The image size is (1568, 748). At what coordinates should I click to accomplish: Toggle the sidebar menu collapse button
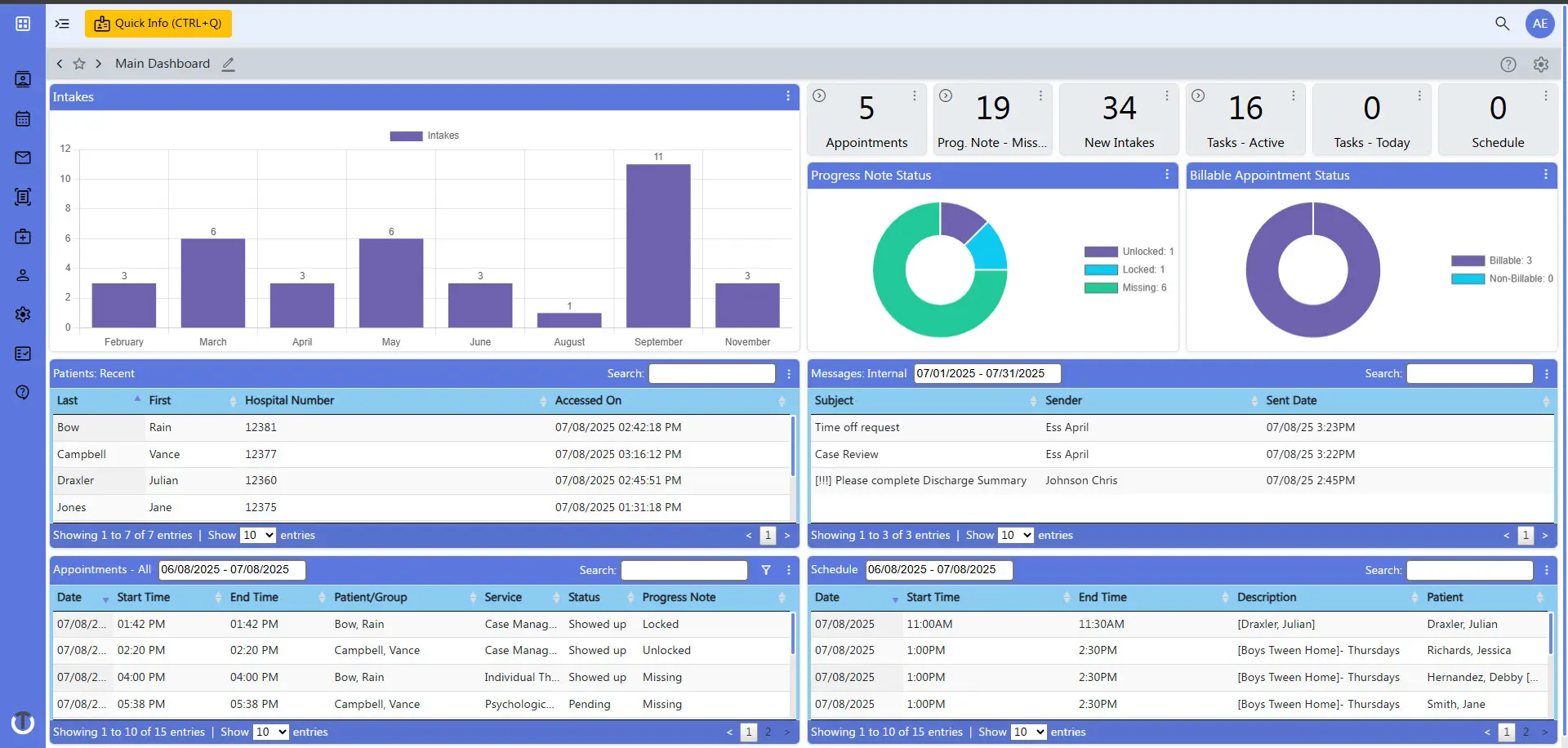point(62,24)
